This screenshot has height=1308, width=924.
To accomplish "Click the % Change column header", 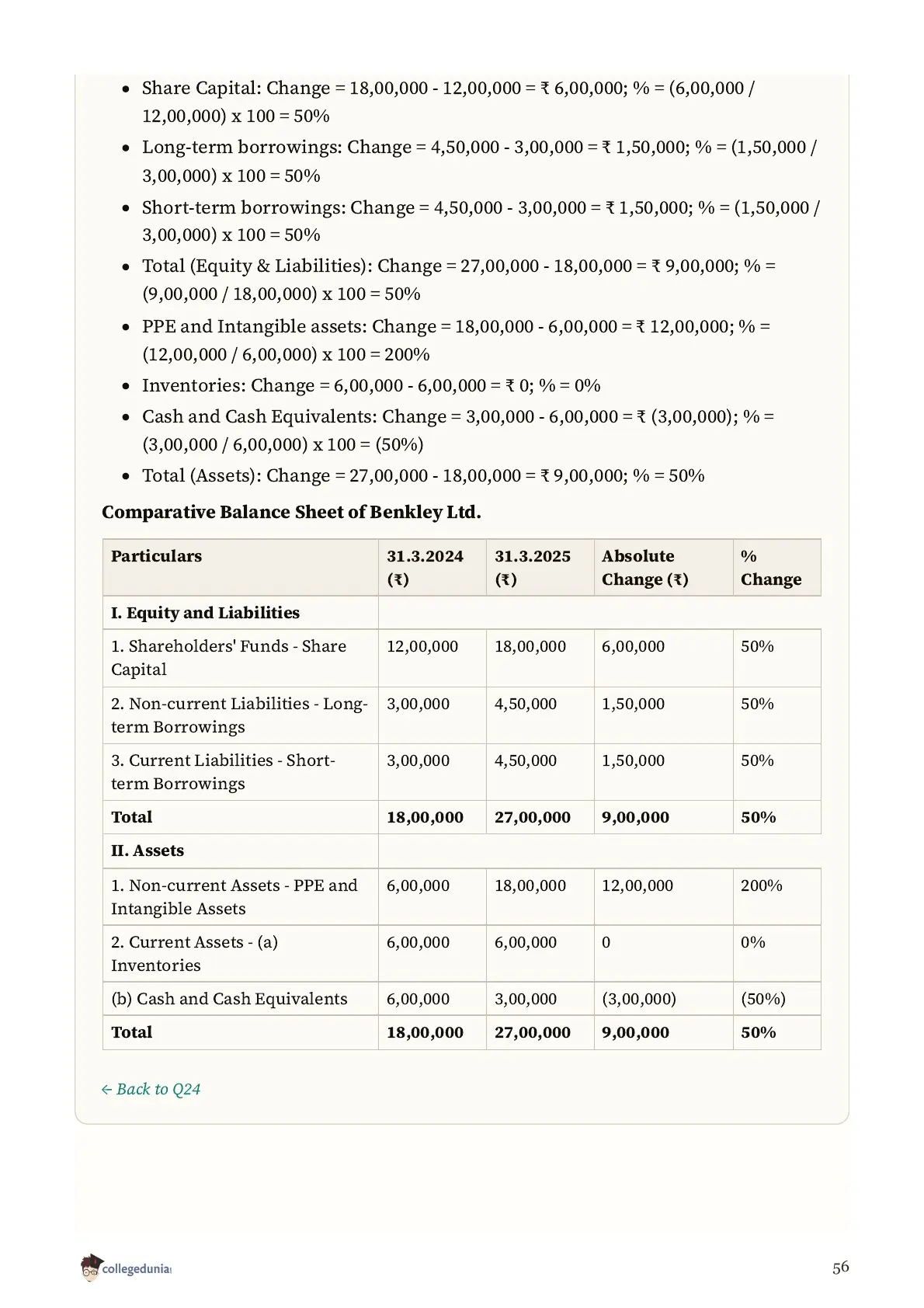I will tap(777, 568).
